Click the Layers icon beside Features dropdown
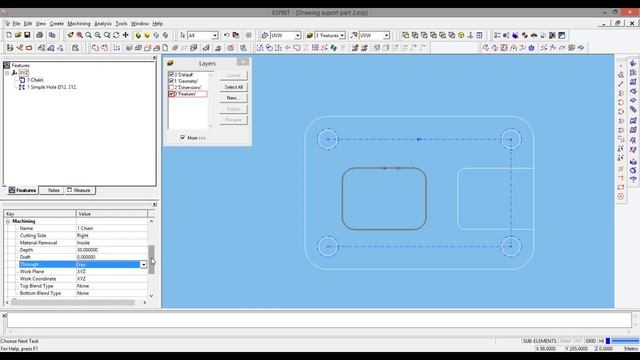Image resolution: width=640 pixels, height=360 pixels. point(310,36)
